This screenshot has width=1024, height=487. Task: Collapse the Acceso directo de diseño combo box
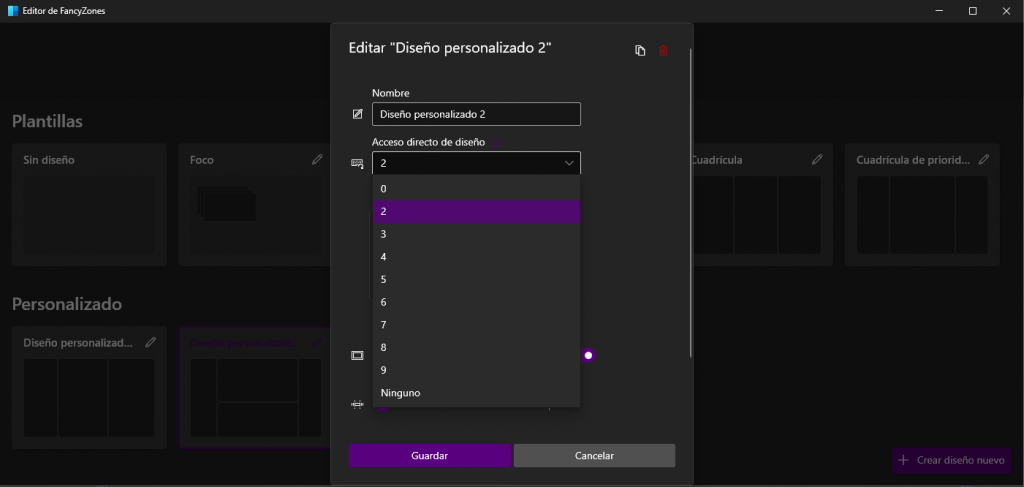click(x=569, y=163)
